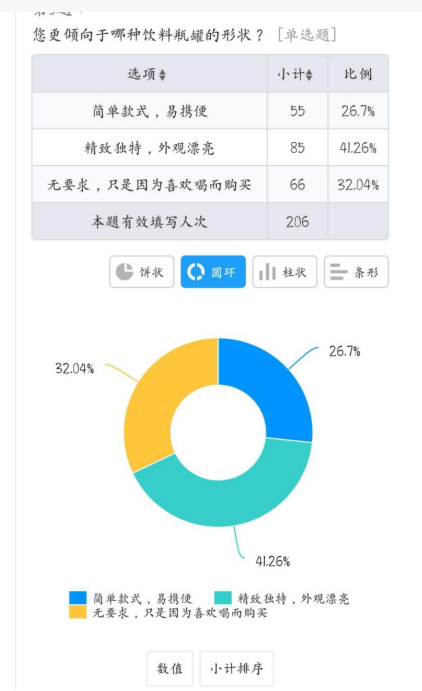Switch to the 条形 horizontal bar view
The image size is (422, 691).
pos(356,272)
